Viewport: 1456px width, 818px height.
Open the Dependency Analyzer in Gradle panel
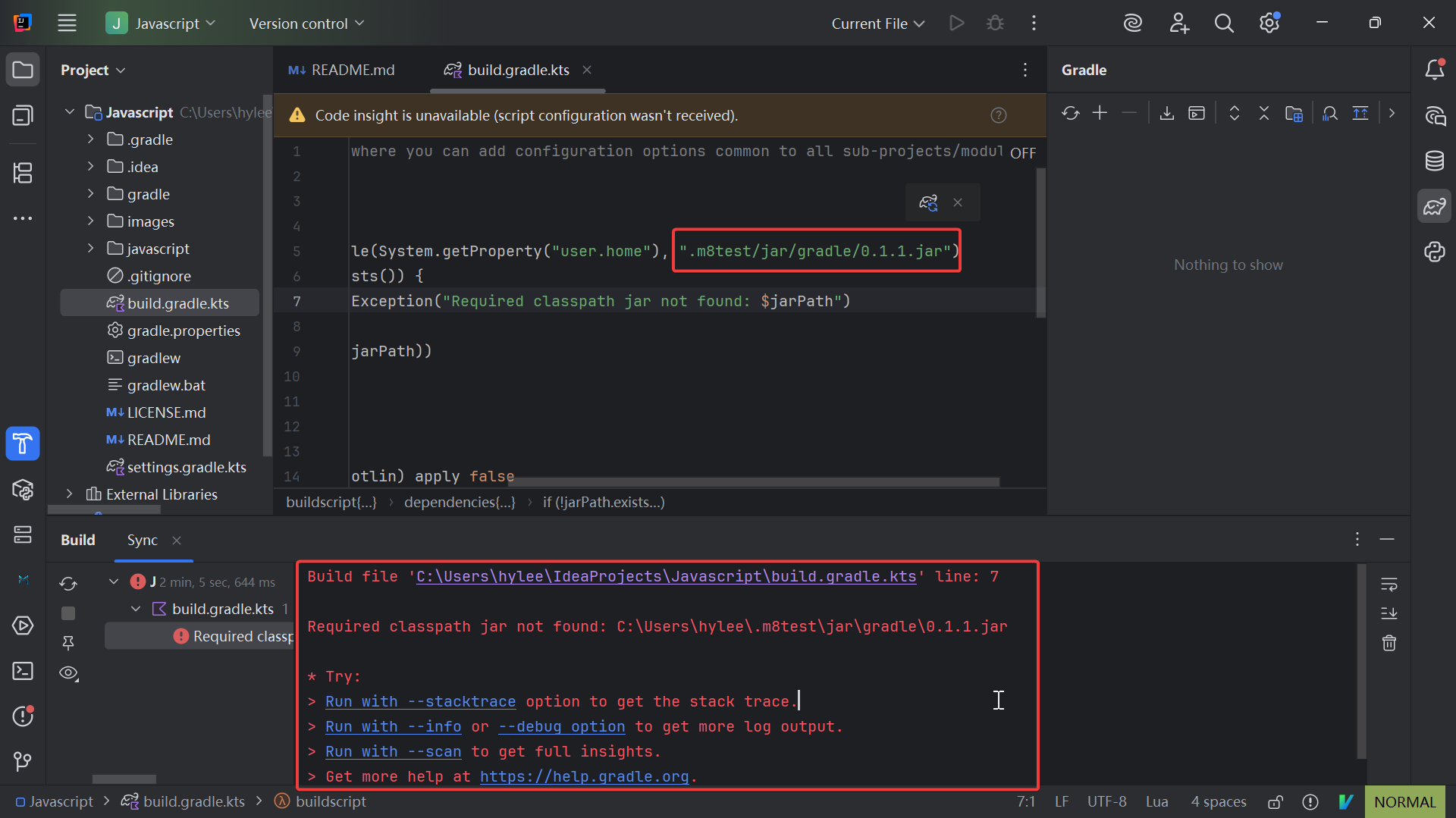click(1329, 114)
